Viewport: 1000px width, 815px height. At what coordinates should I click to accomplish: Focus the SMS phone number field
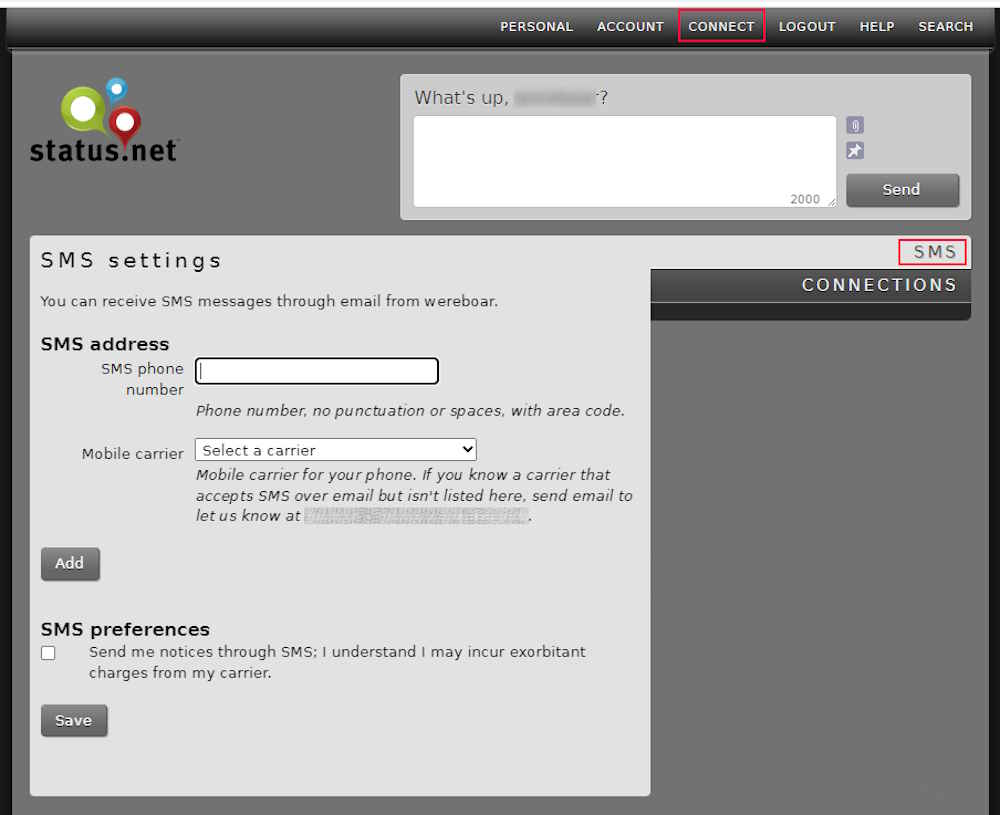point(317,371)
